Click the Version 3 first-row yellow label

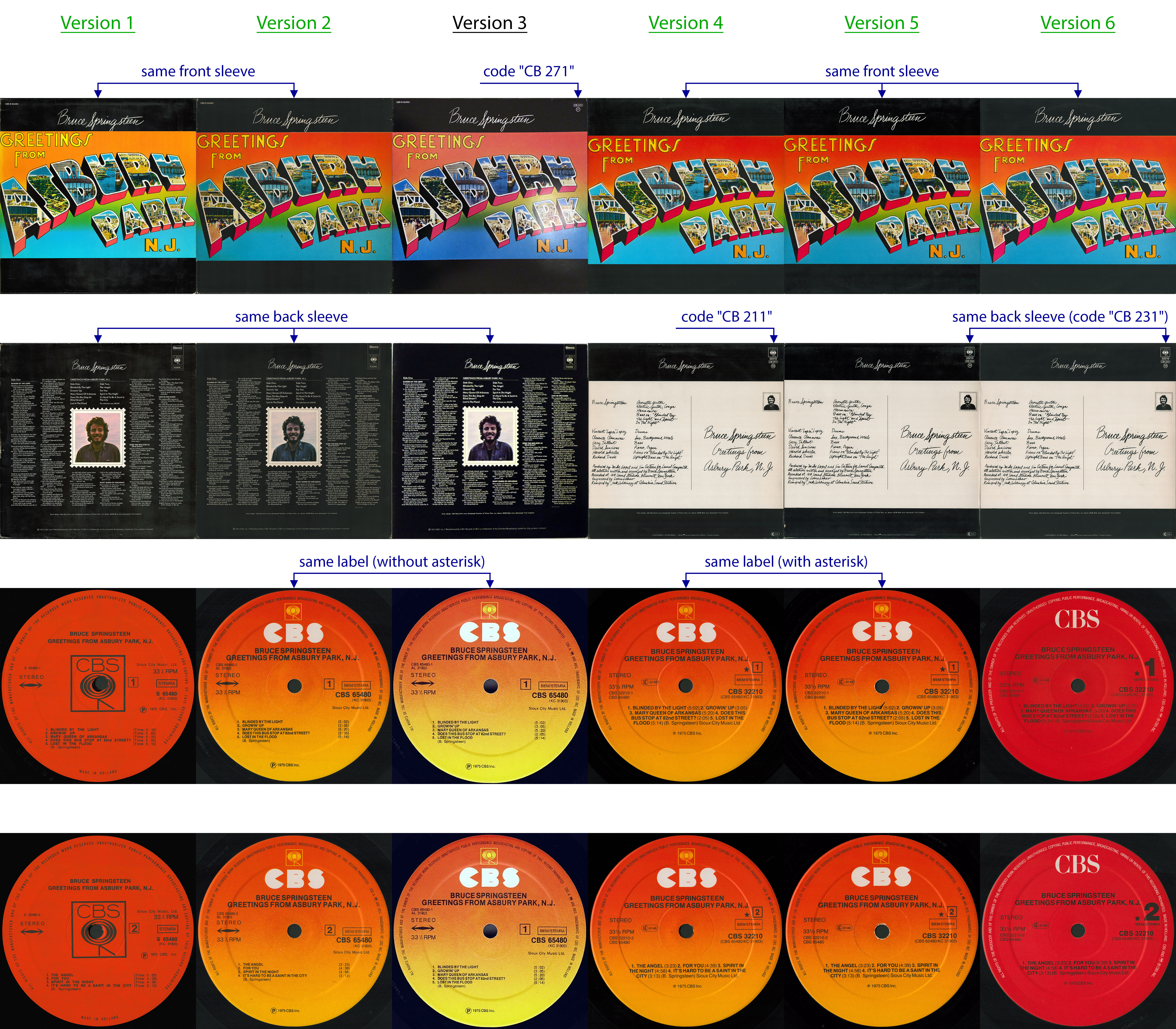point(490,686)
